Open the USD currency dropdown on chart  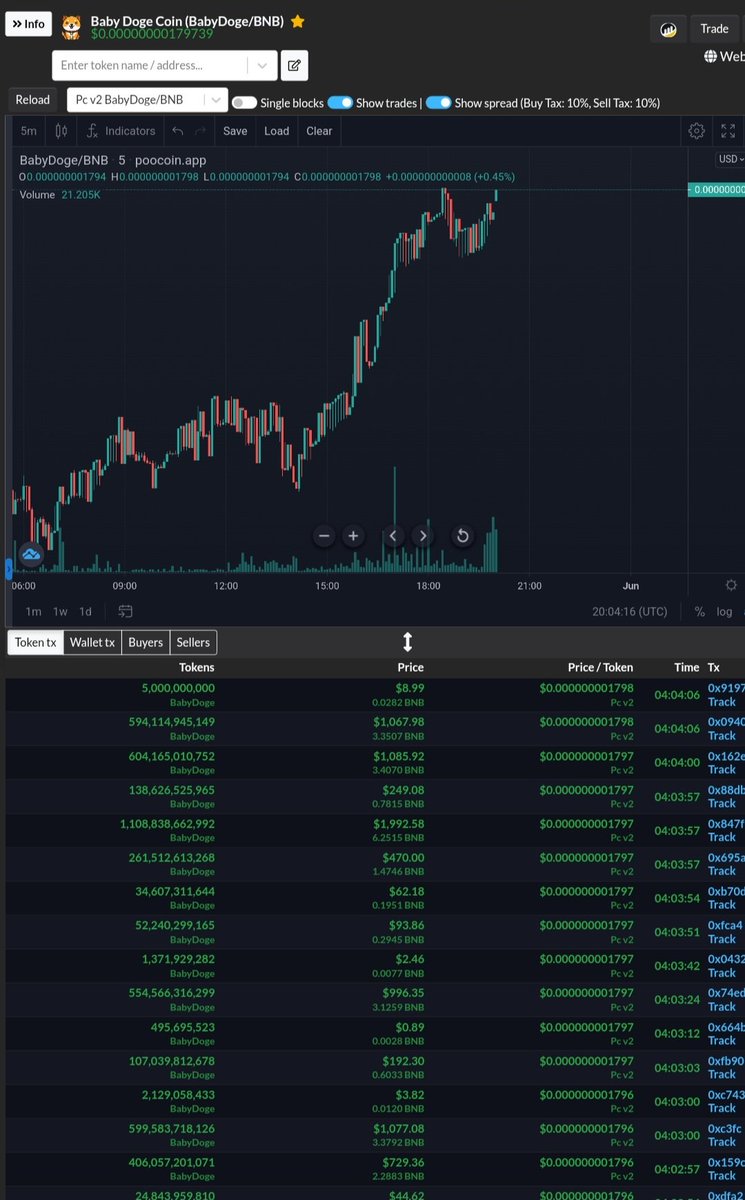[729, 159]
